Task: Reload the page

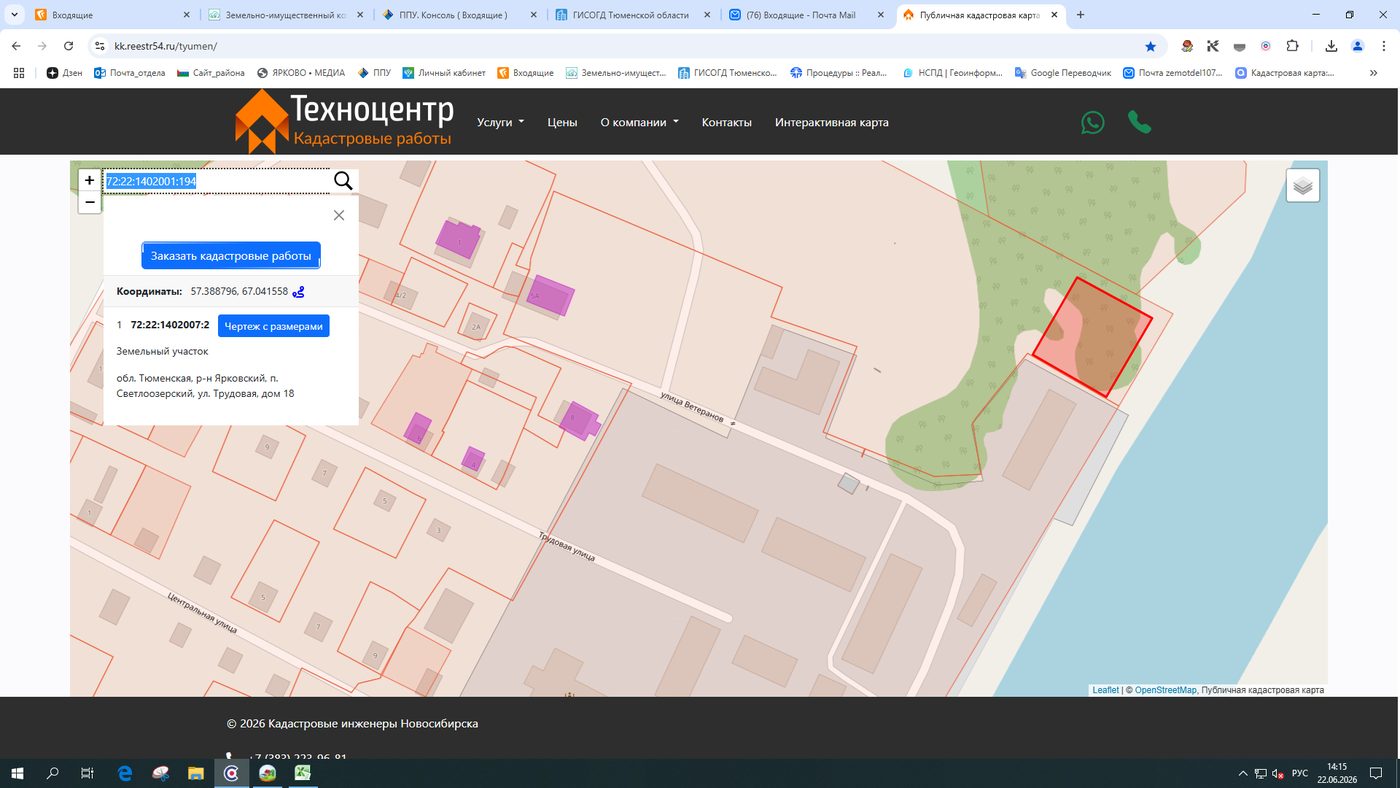Action: (x=69, y=46)
